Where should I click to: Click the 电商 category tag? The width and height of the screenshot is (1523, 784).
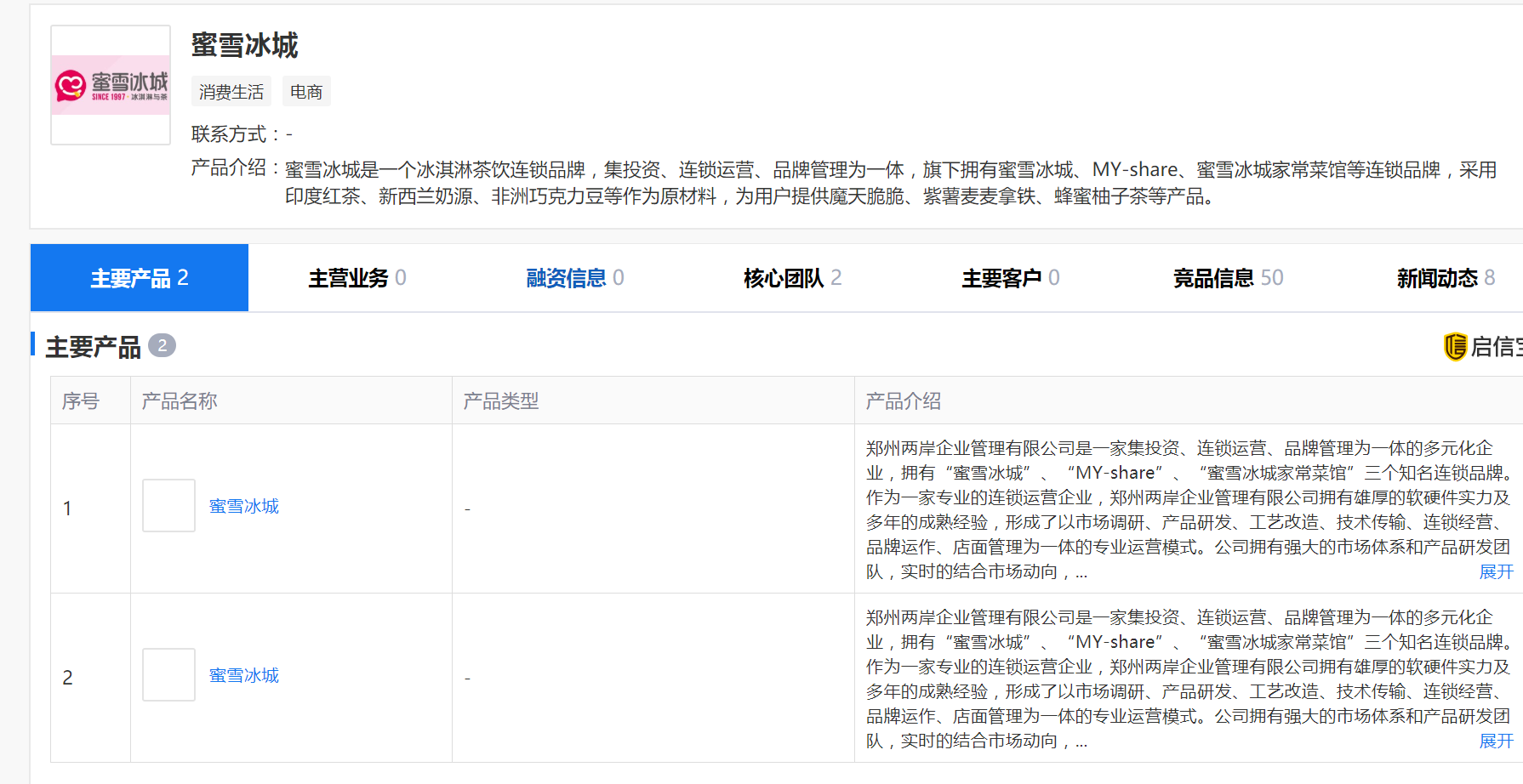click(x=306, y=92)
